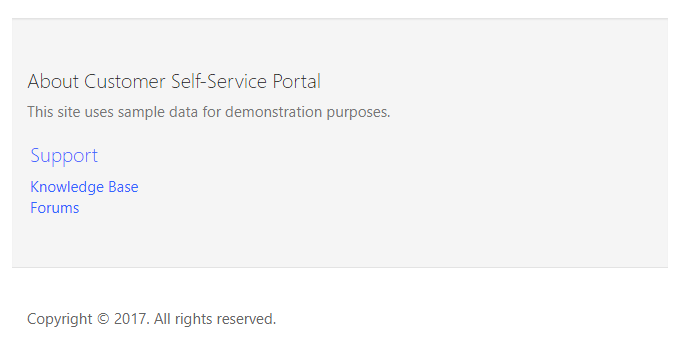
Task: Click the word 'Copyright' in footer
Action: point(59,320)
